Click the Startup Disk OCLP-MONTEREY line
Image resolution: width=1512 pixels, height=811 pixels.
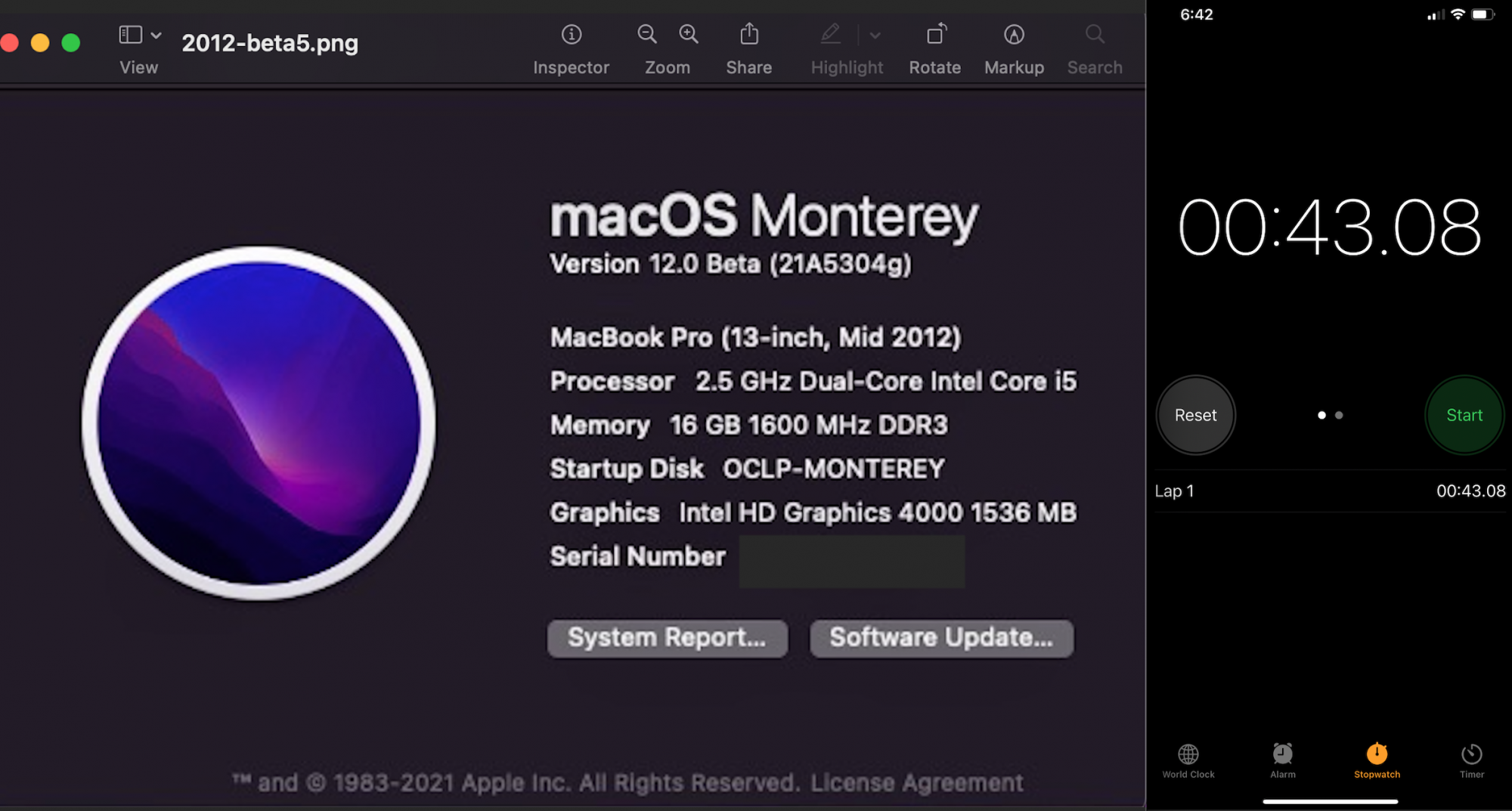click(x=747, y=469)
